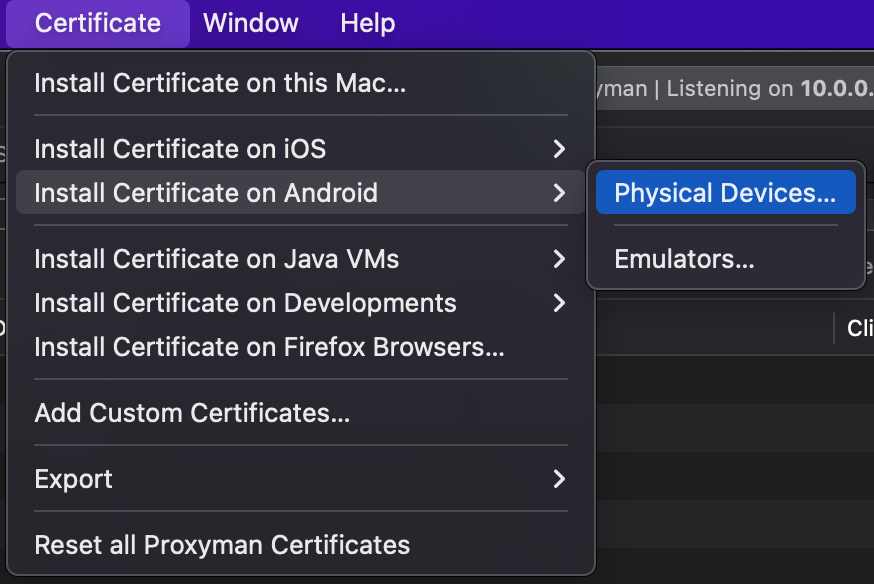Expand the Developments submenu chevron arrow
Viewport: 874px width, 584px height.
559,303
